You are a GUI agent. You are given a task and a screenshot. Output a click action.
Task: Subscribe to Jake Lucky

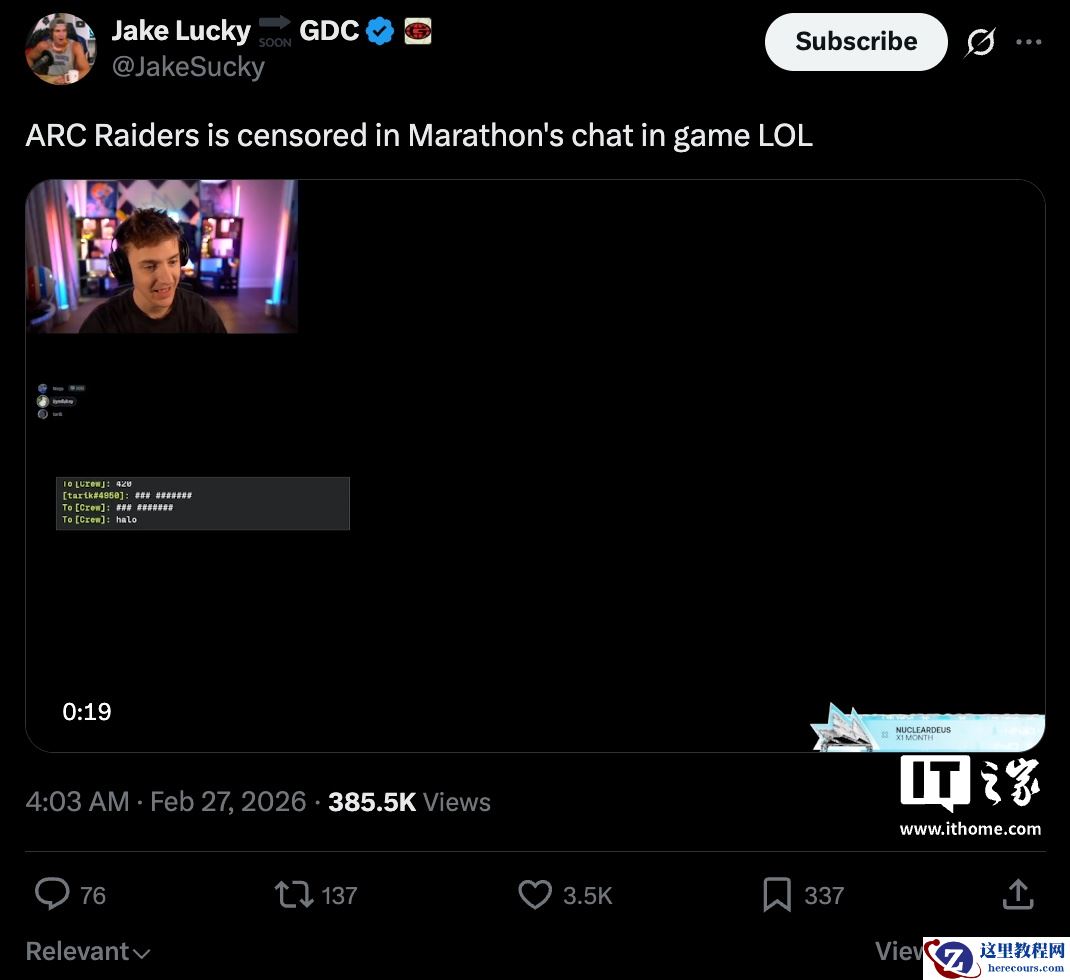856,42
